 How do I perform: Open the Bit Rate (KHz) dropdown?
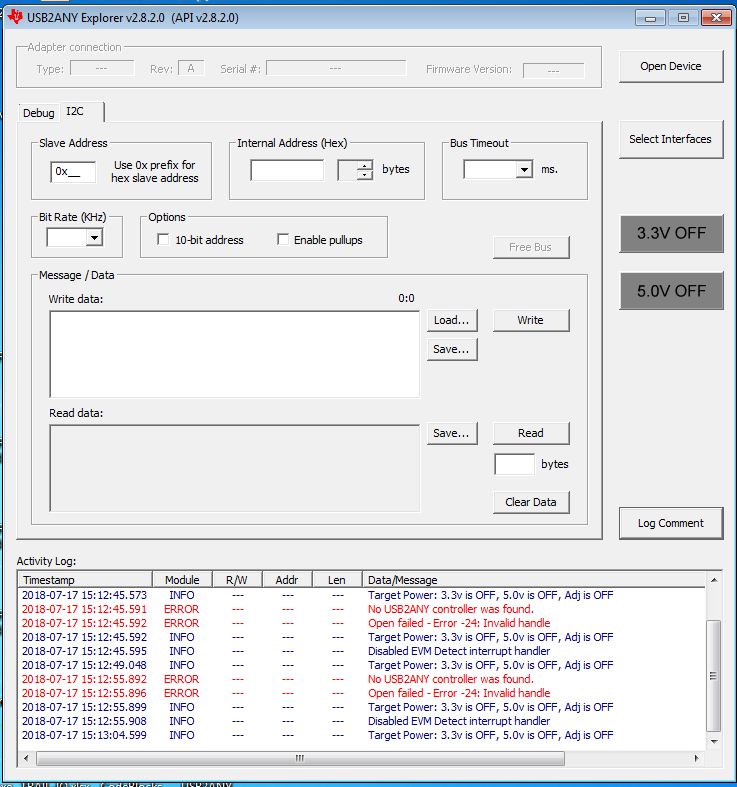coord(94,237)
